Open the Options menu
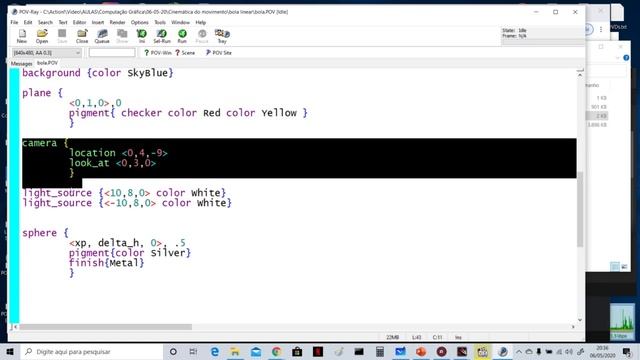 point(140,22)
